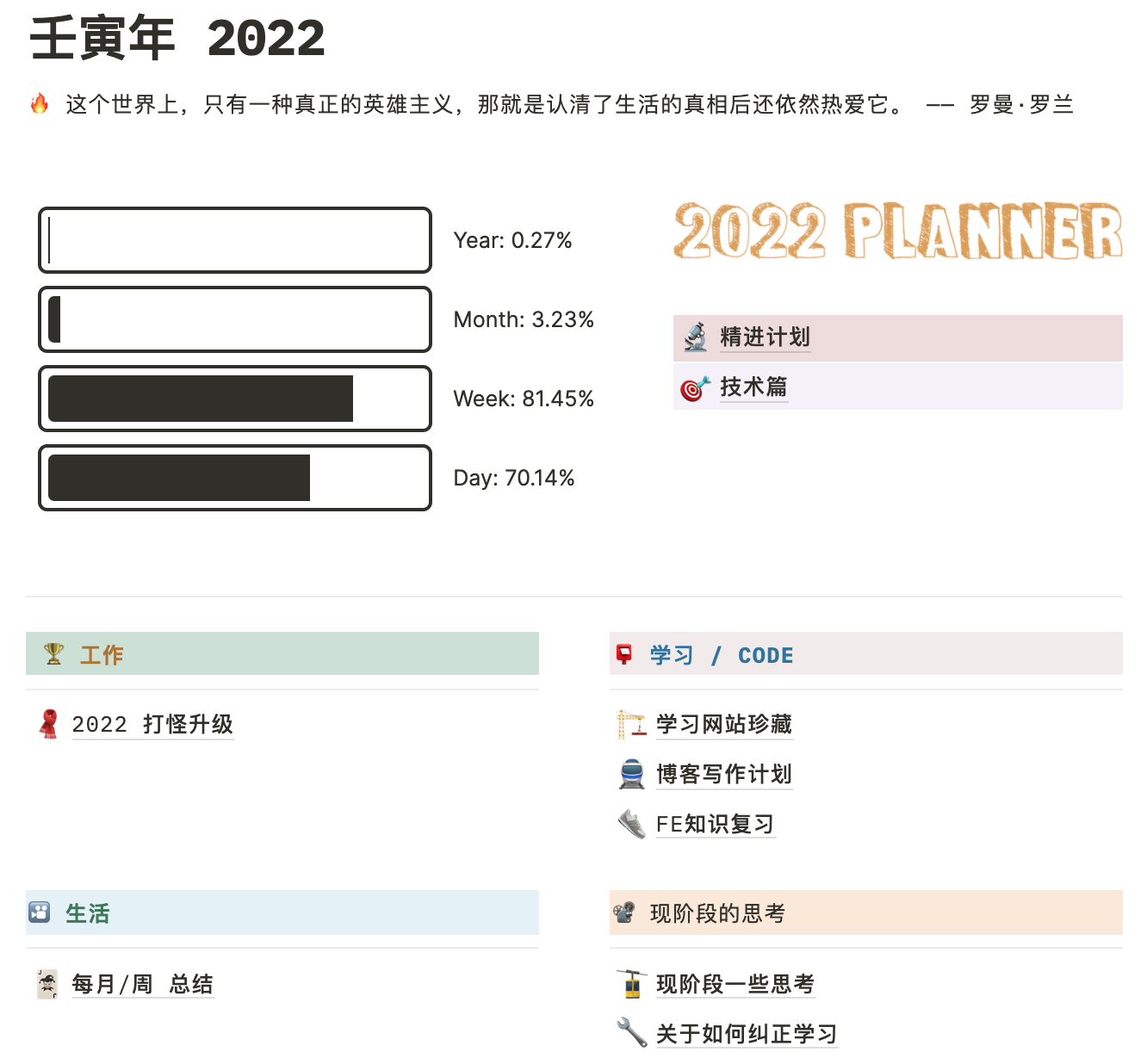The image size is (1147, 1064).
Task: Open the 技术篇 page link
Action: [x=754, y=387]
